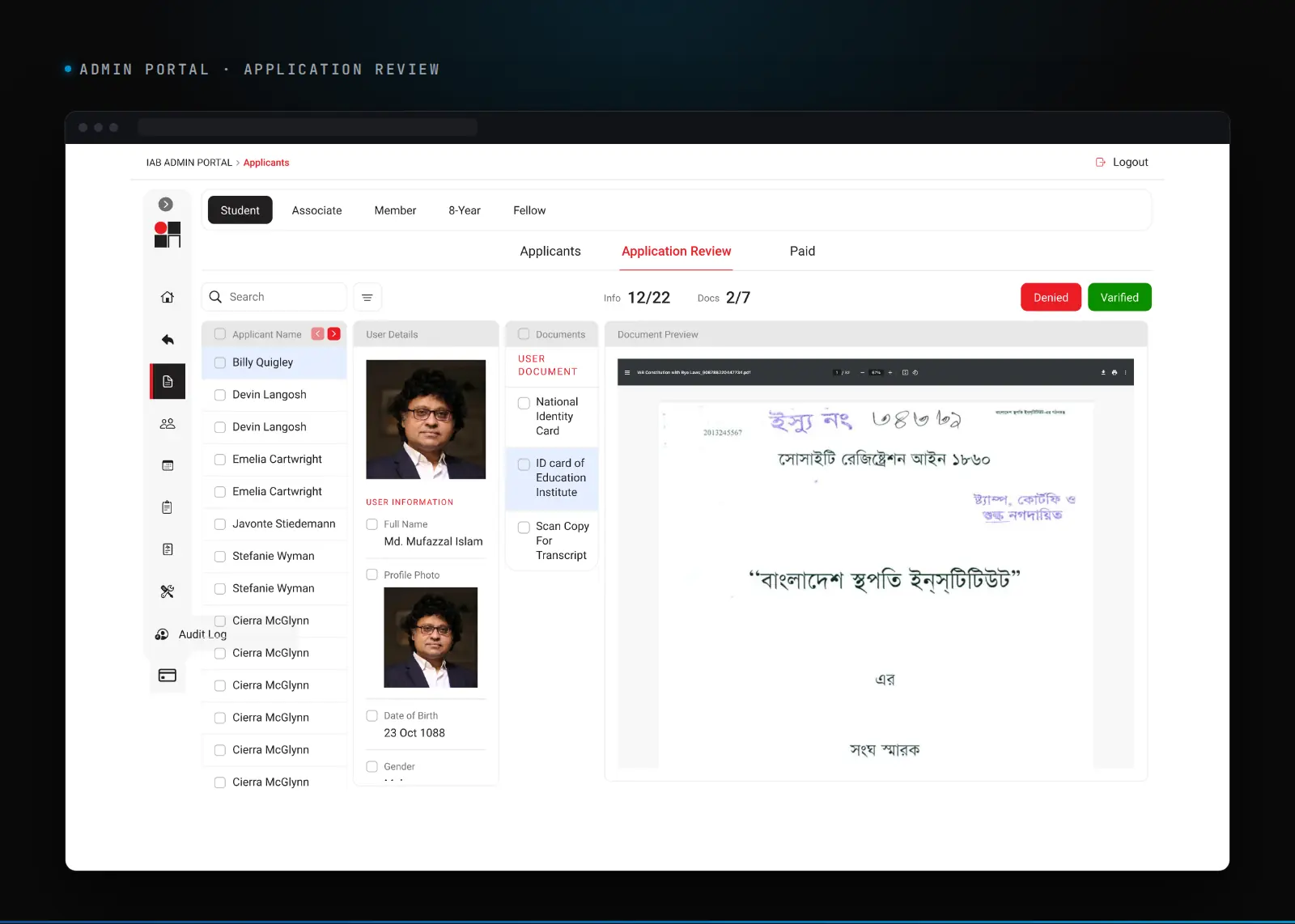Image resolution: width=1295 pixels, height=924 pixels.
Task: Switch to the Associate tab
Action: pos(317,210)
